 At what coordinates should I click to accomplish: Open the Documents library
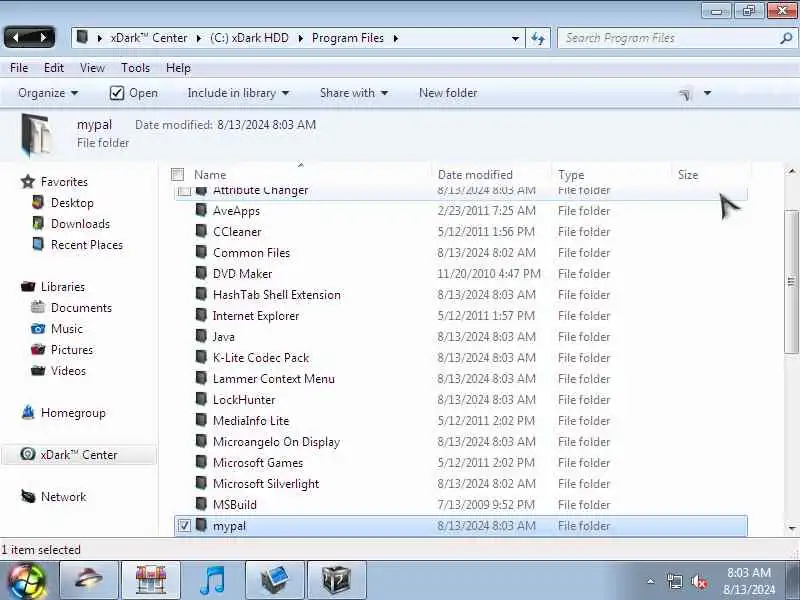81,308
